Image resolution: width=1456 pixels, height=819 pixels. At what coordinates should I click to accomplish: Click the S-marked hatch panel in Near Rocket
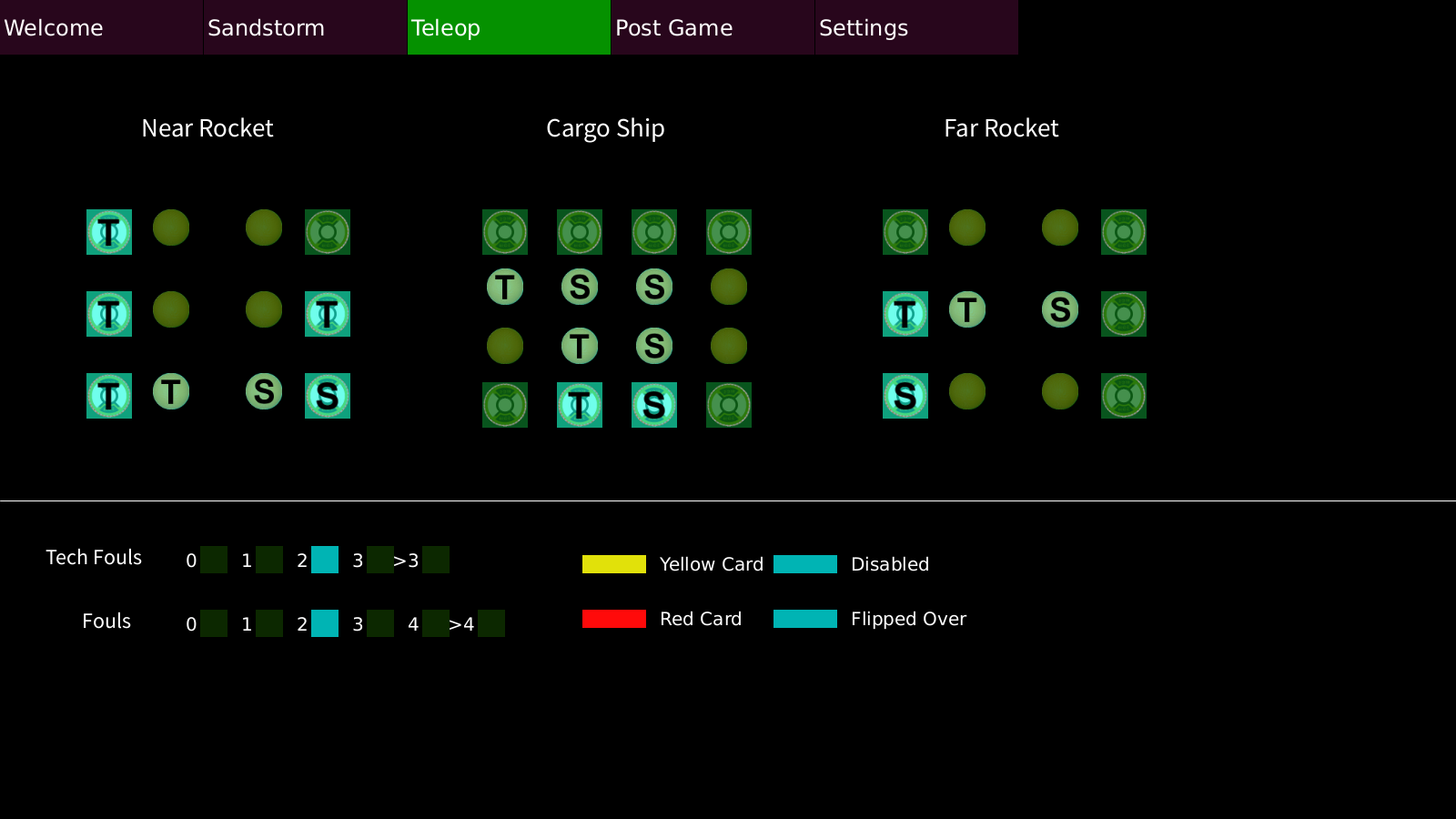click(328, 396)
